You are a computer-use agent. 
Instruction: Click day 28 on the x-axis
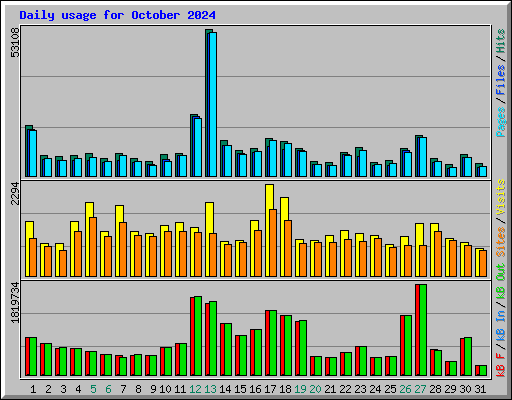(x=435, y=389)
